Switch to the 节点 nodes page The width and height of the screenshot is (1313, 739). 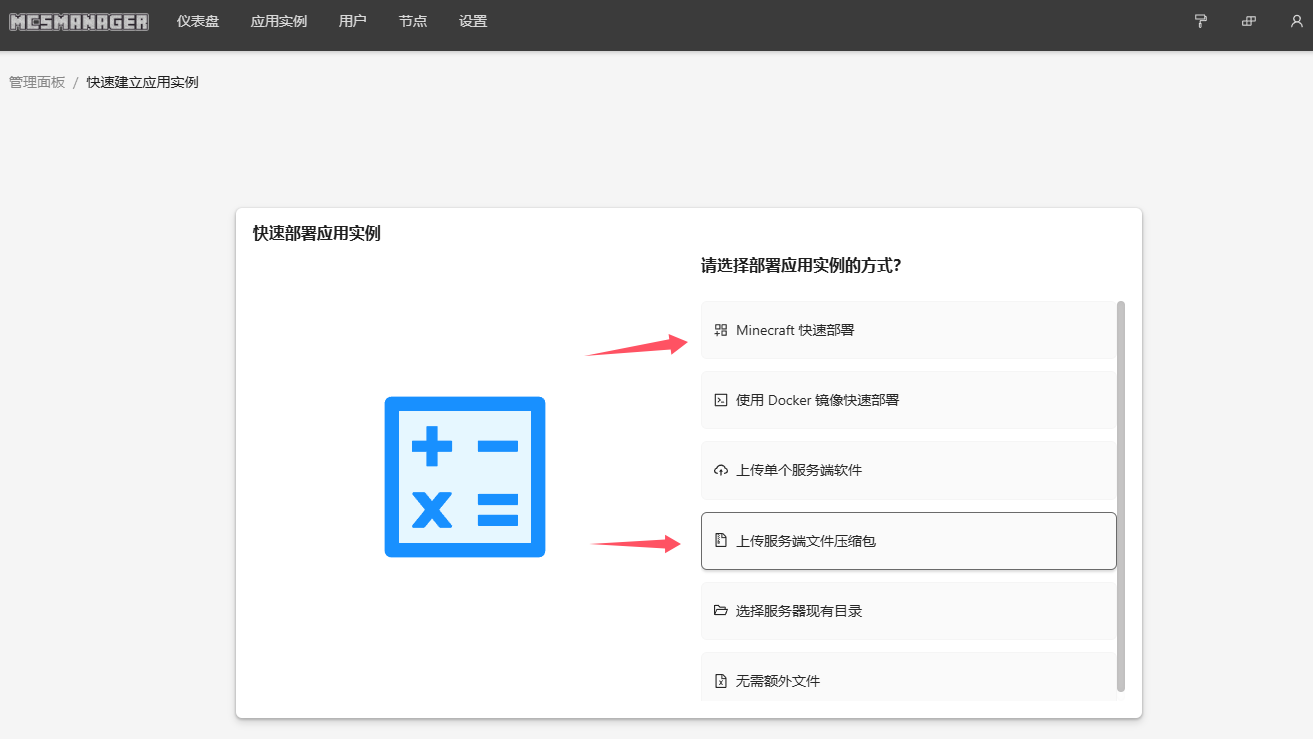[413, 21]
